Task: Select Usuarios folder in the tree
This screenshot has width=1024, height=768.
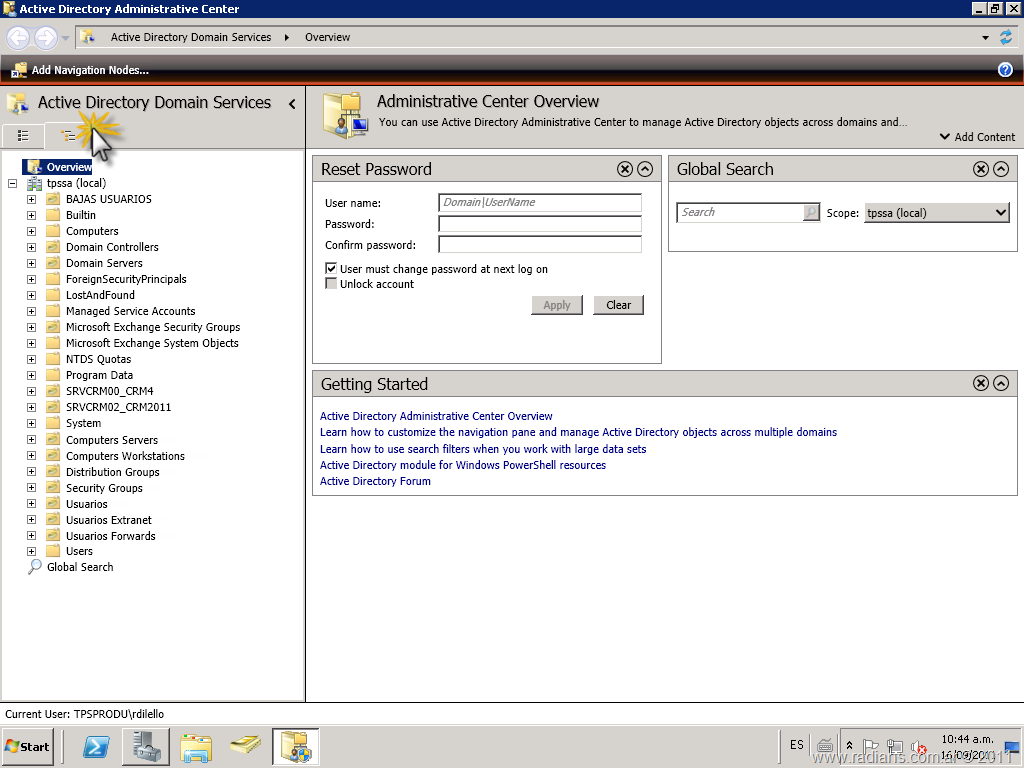Action: (x=86, y=504)
